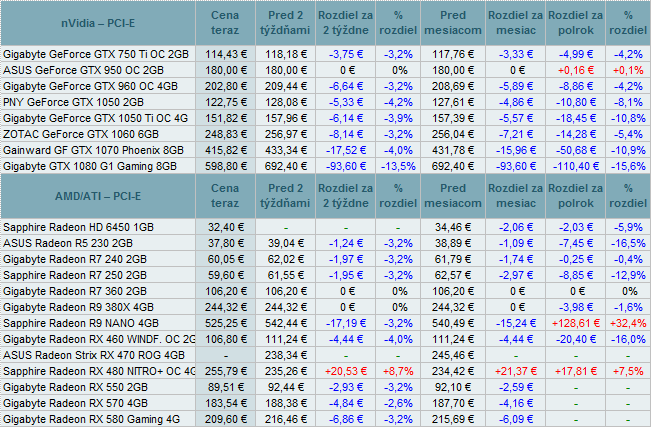Select the 238,34 € price for RX 470
The image size is (651, 427).
pyautogui.click(x=286, y=355)
